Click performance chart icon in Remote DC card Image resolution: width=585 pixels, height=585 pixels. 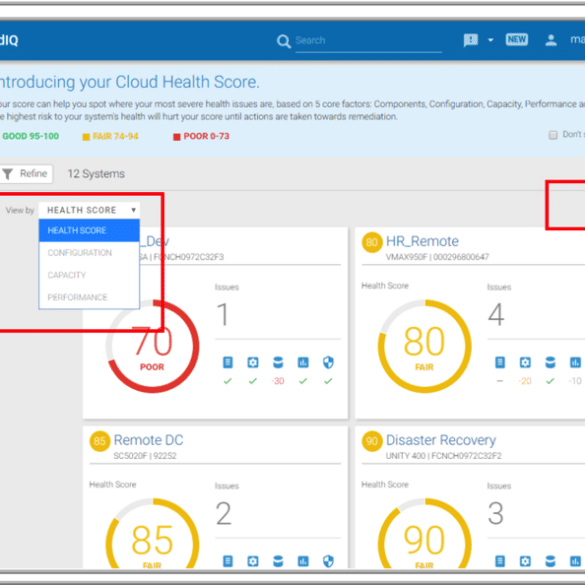point(303,561)
